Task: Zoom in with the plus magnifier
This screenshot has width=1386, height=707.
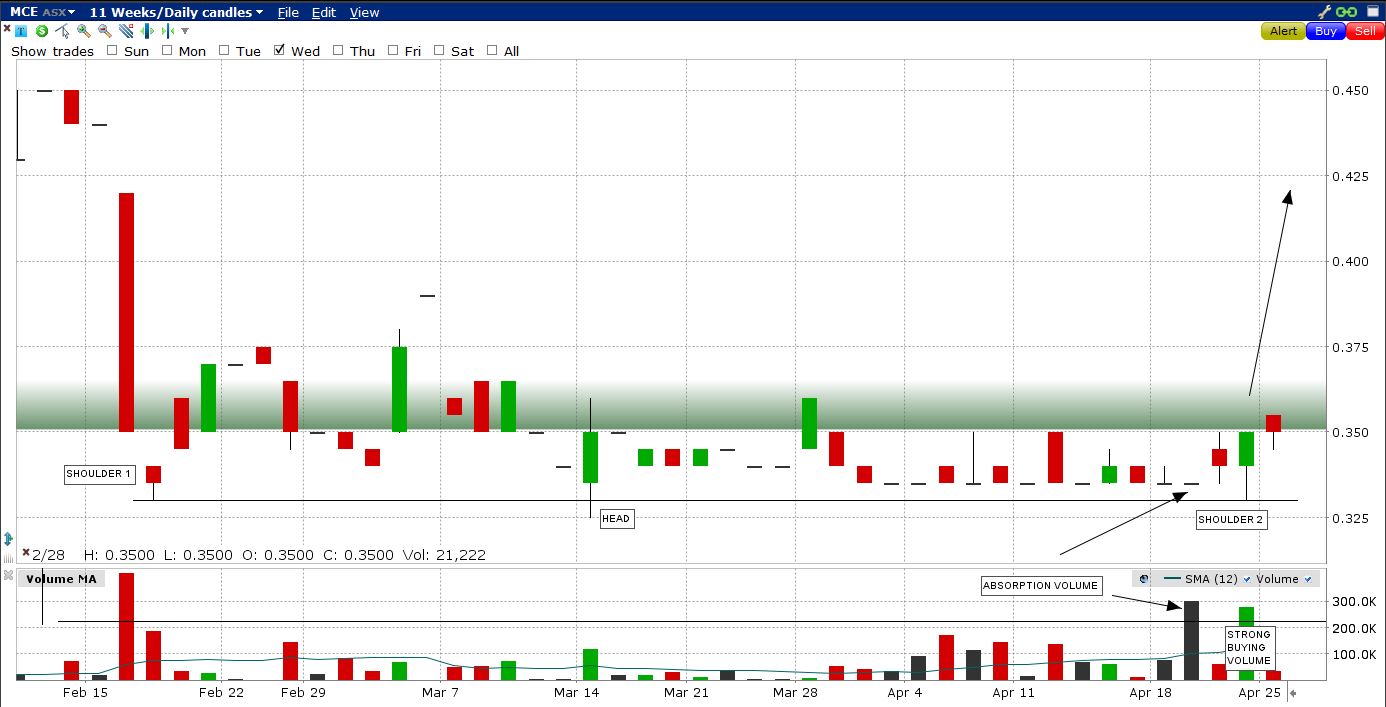Action: click(x=83, y=31)
